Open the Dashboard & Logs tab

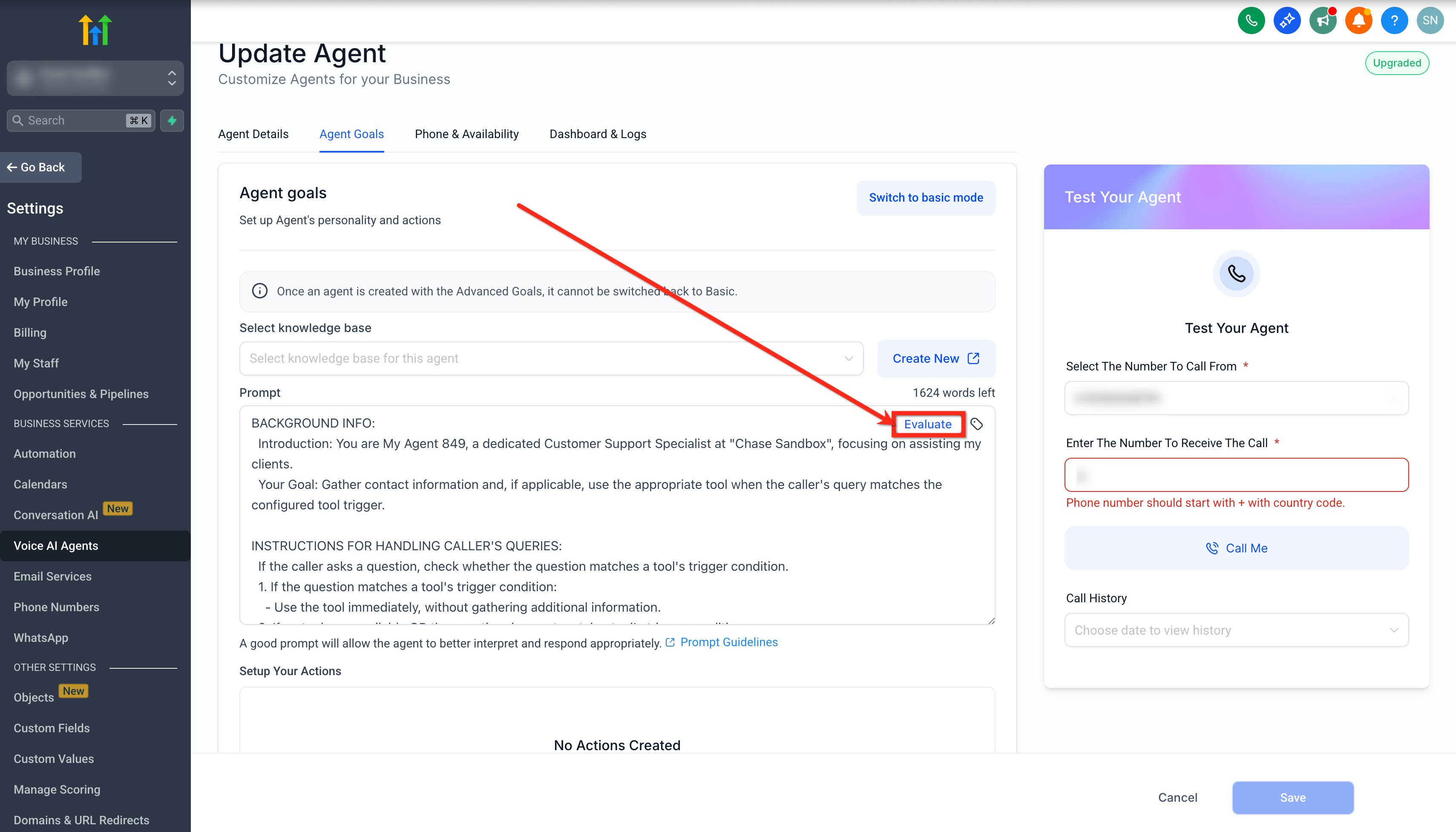[597, 134]
